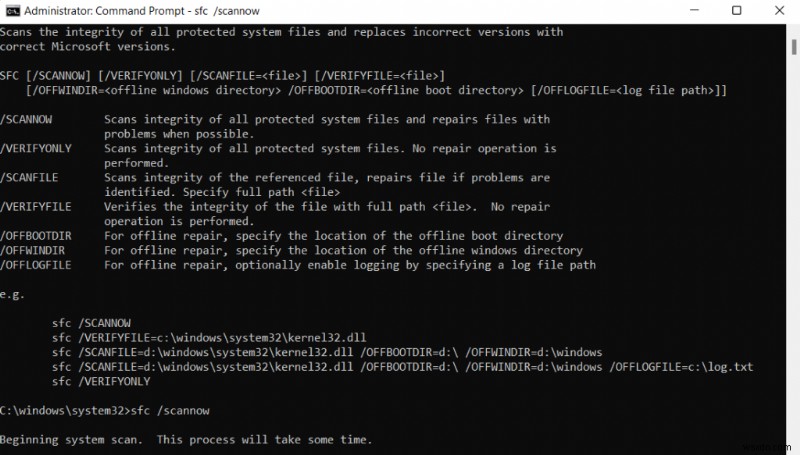This screenshot has width=800, height=455.
Task: Minimize the Command Prompt window
Action: click(690, 10)
